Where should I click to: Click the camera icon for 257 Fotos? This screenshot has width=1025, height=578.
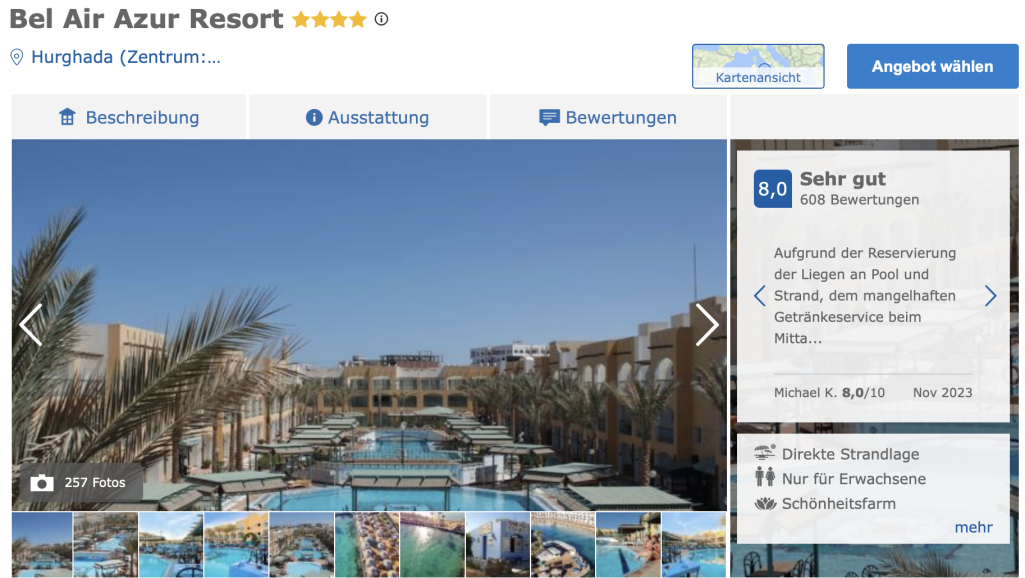pyautogui.click(x=42, y=483)
